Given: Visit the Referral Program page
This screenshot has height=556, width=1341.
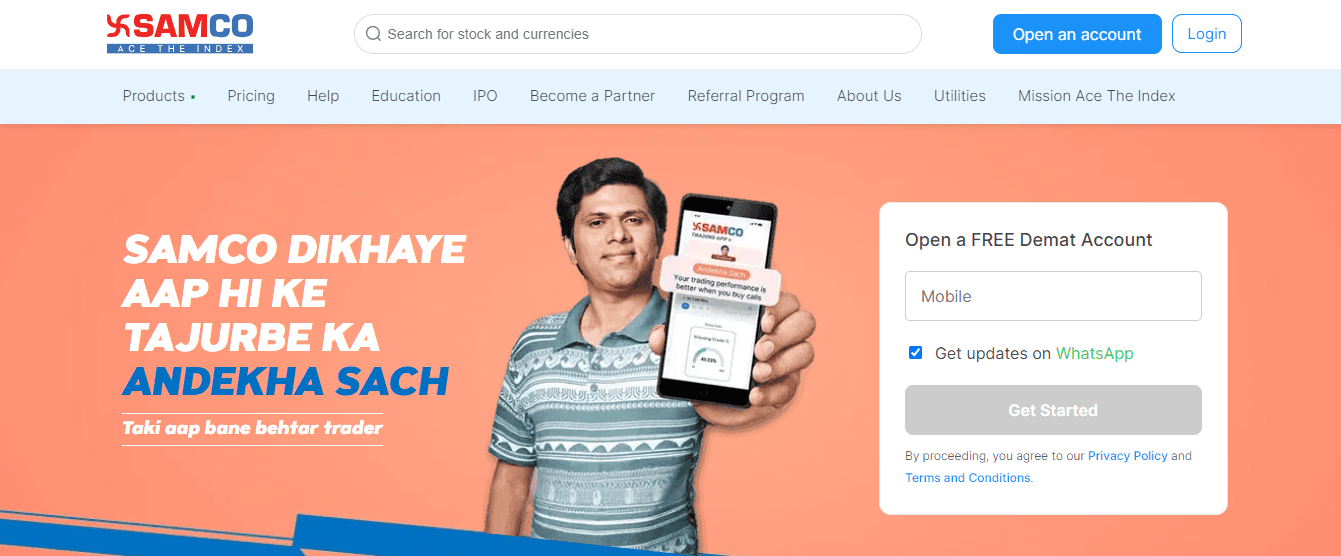Looking at the screenshot, I should (746, 96).
